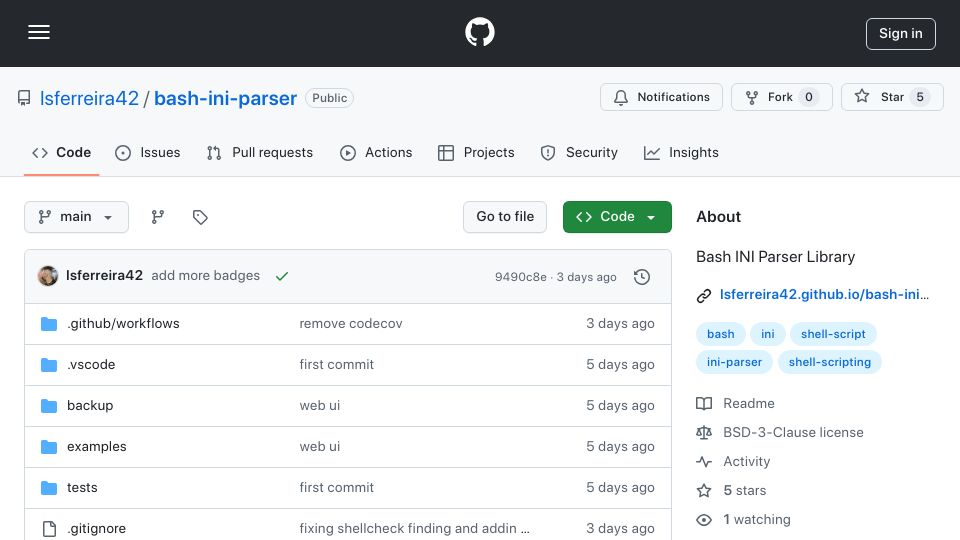960x540 pixels.
Task: View tags via the tag icon
Action: coord(200,217)
